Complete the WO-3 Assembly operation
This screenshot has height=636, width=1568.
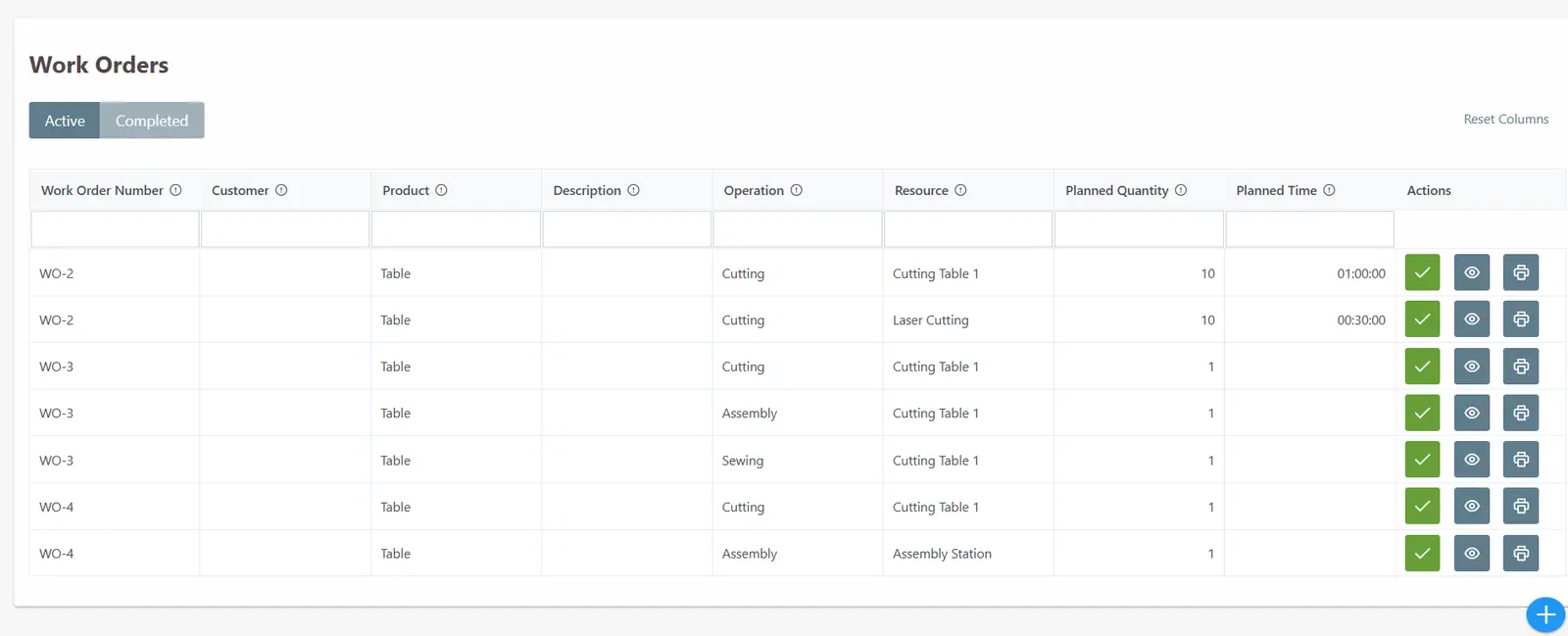pyautogui.click(x=1422, y=414)
